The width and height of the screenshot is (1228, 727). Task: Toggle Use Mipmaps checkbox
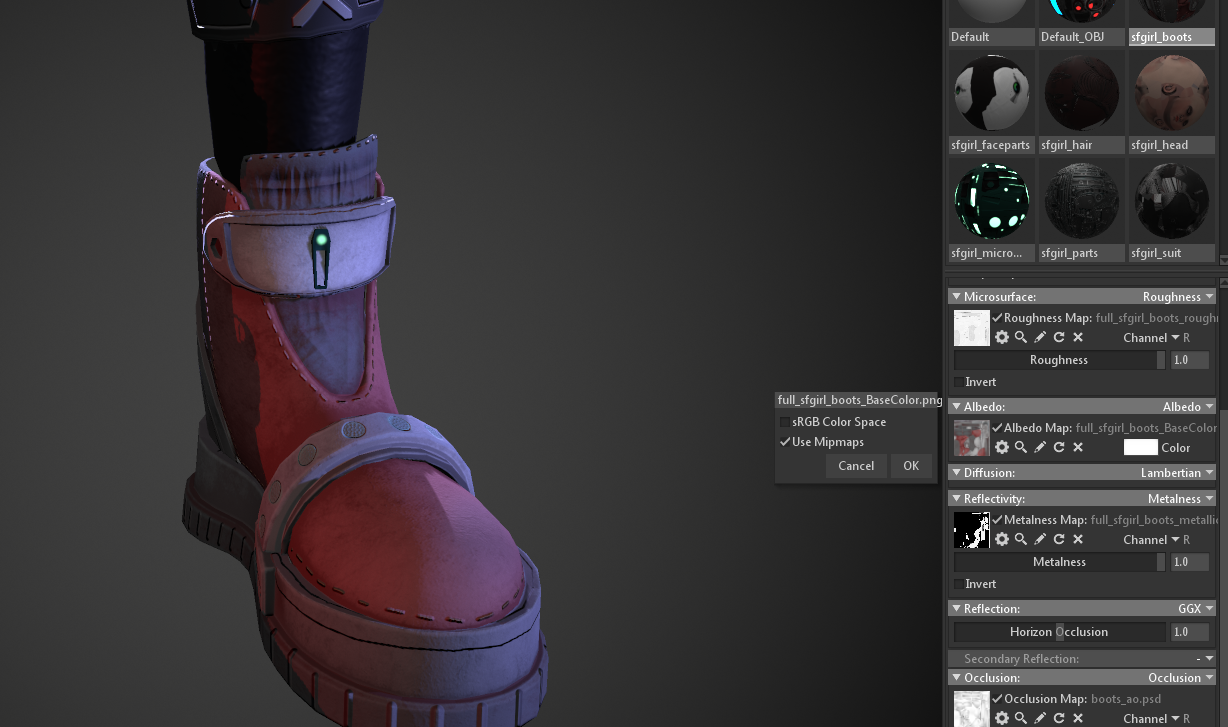(785, 442)
